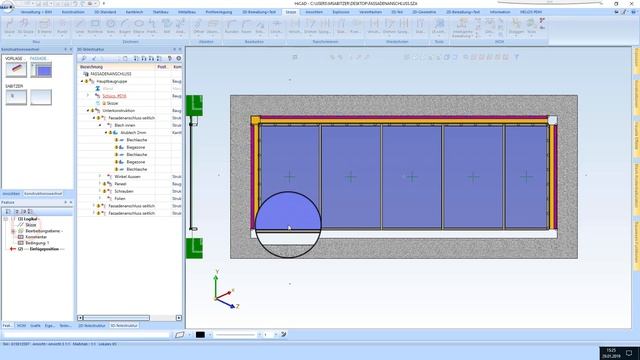
Task: Select the Bedingung 1 feature entry
Action: (37, 243)
